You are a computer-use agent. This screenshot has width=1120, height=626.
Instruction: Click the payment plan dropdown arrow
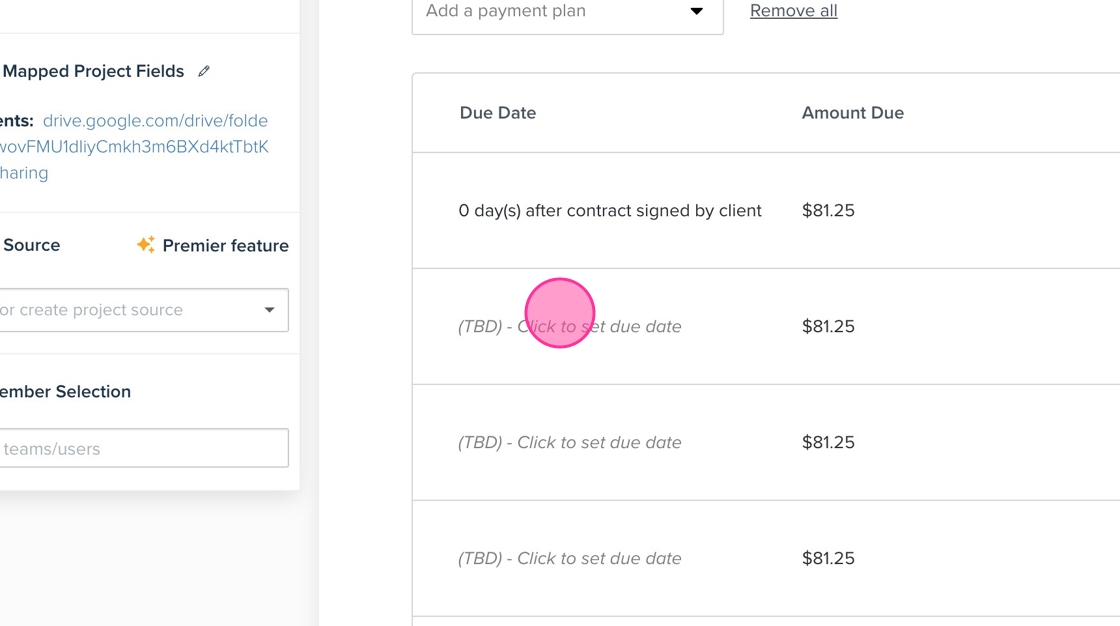point(697,12)
